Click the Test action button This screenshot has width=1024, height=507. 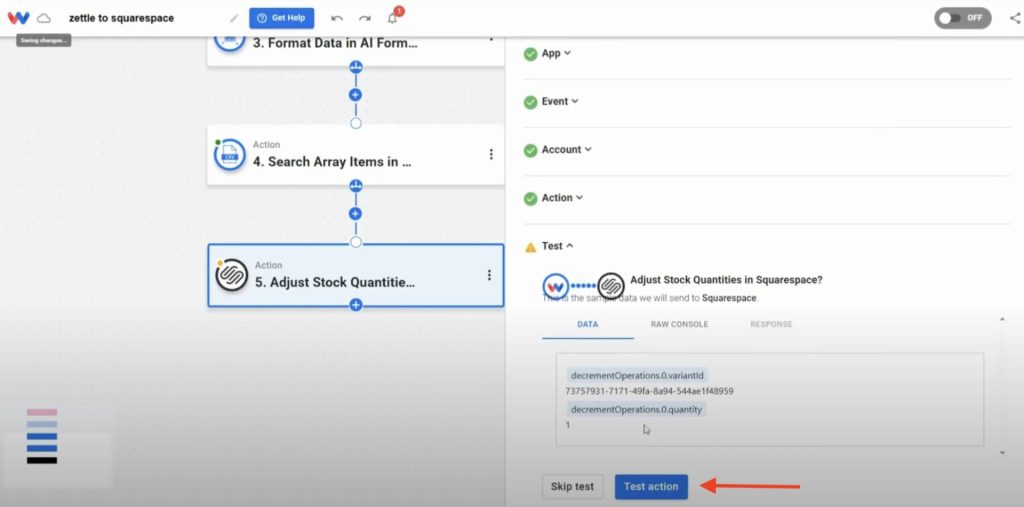click(651, 487)
